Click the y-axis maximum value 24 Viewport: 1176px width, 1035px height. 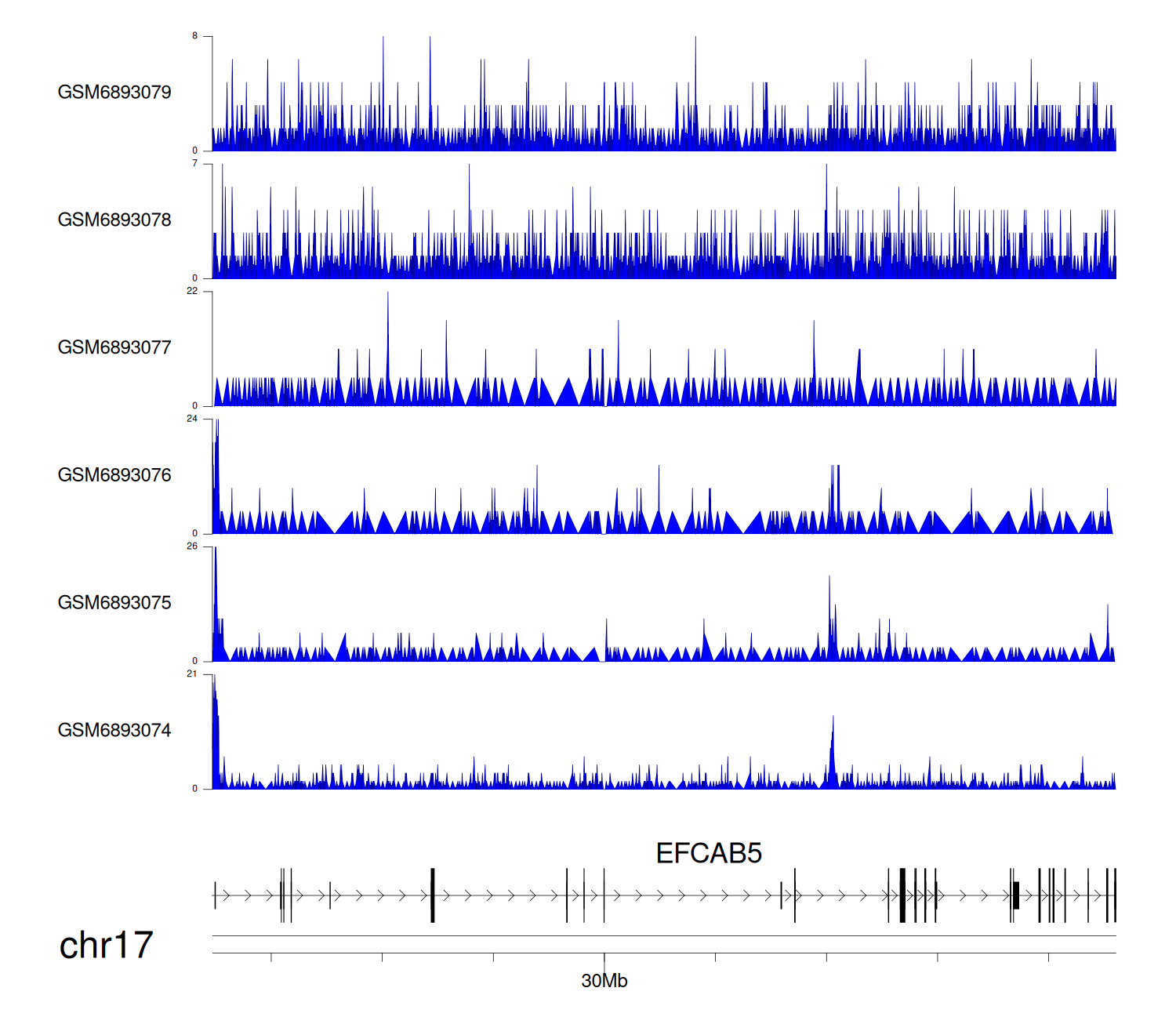point(192,419)
